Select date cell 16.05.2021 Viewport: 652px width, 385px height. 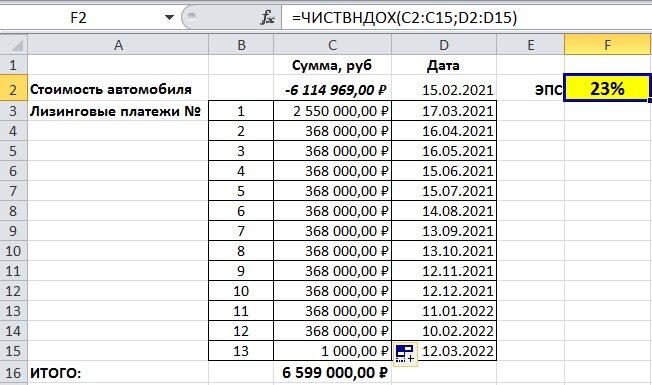pos(444,151)
